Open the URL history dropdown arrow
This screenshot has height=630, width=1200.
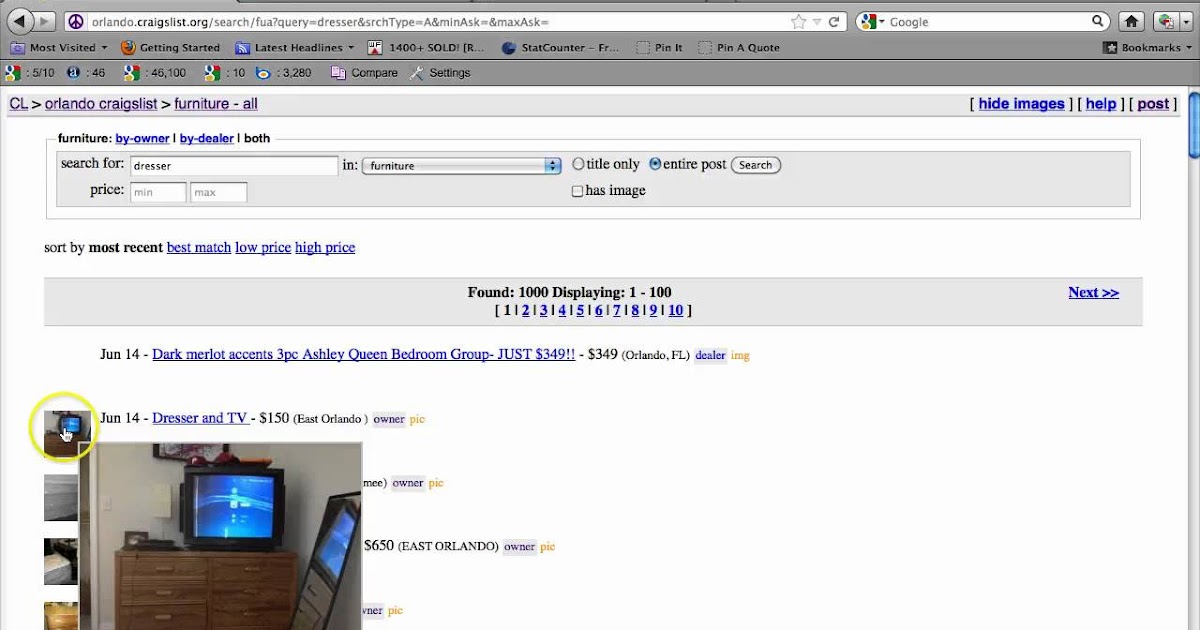[x=816, y=21]
